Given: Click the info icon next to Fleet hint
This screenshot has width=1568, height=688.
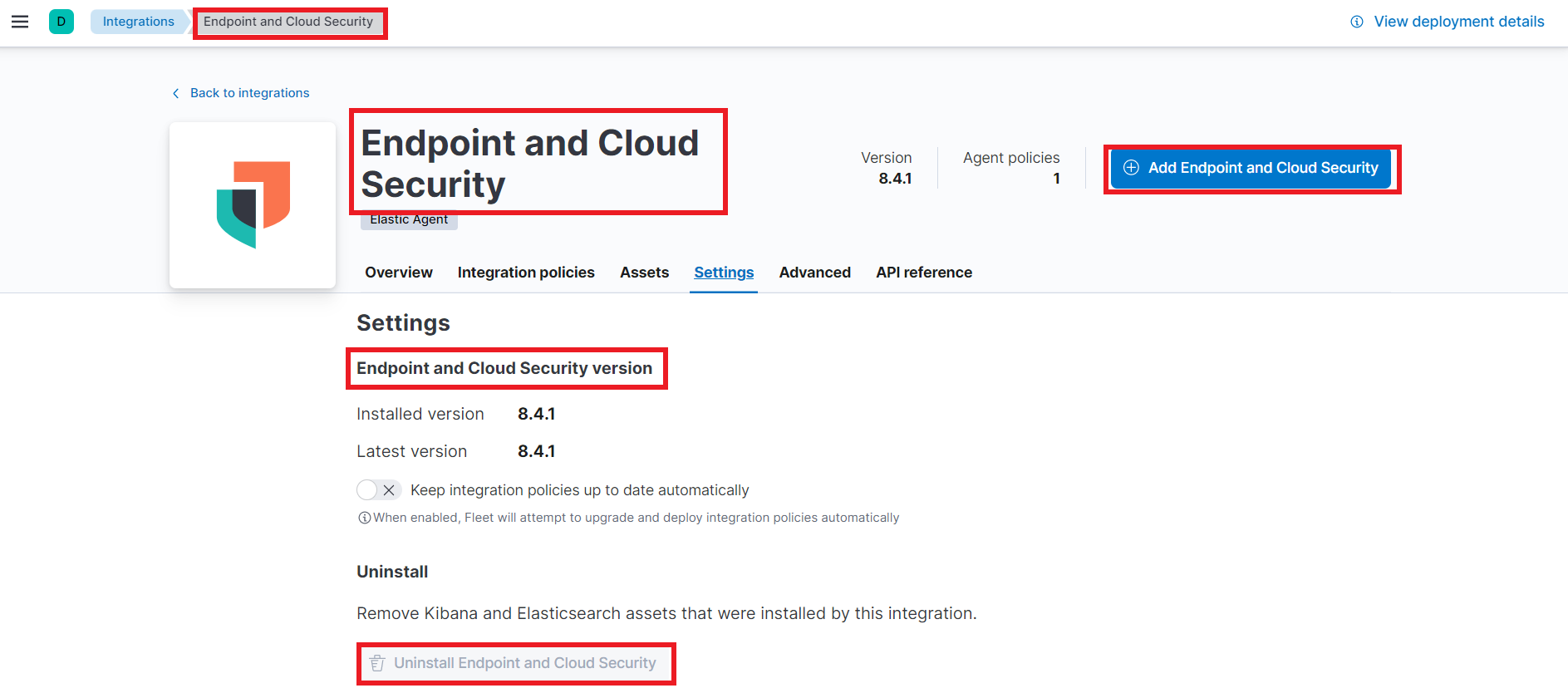Looking at the screenshot, I should click(364, 518).
